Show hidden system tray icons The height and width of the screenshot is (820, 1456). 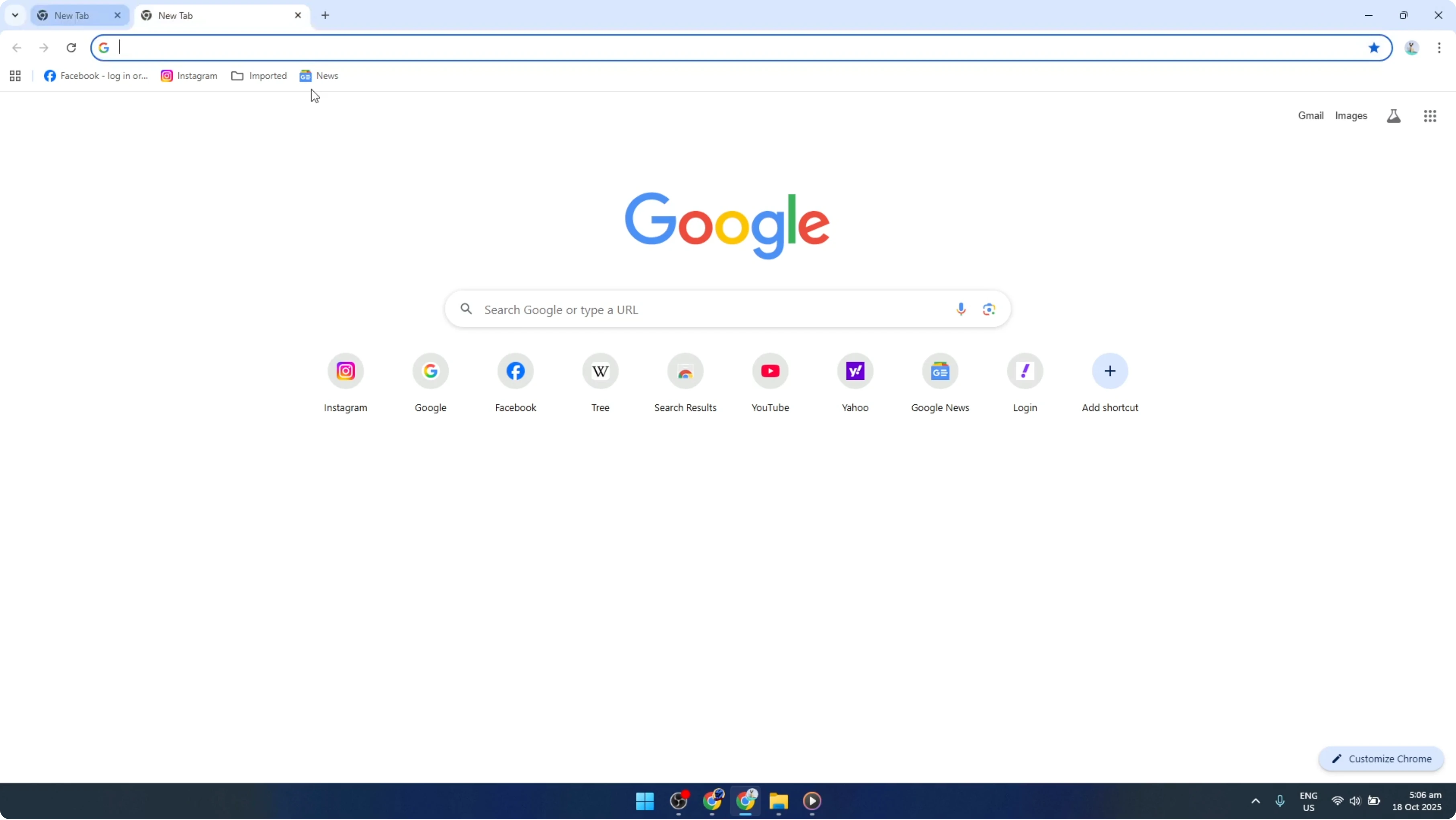[x=1256, y=802]
